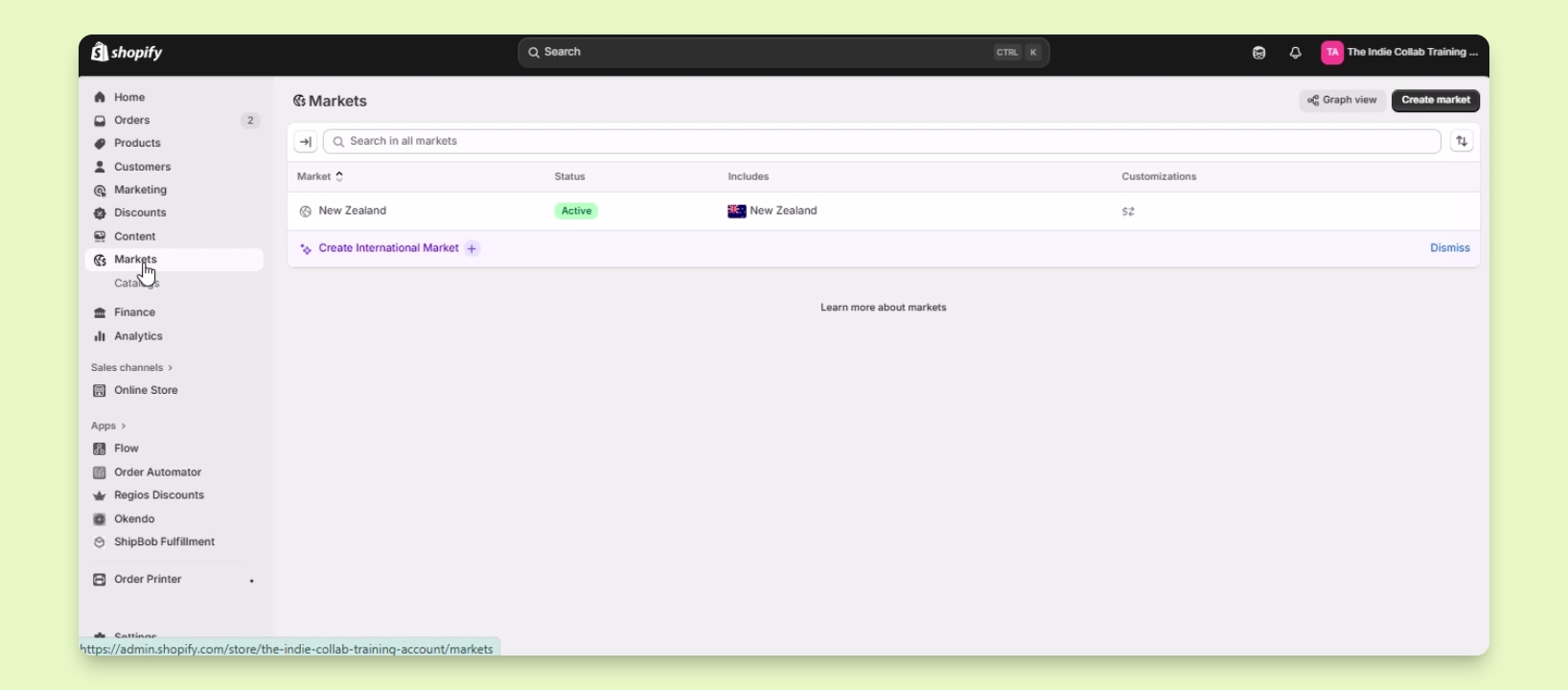Screen dimensions: 1568x690
Task: Click the top Search bar
Action: coord(783,53)
